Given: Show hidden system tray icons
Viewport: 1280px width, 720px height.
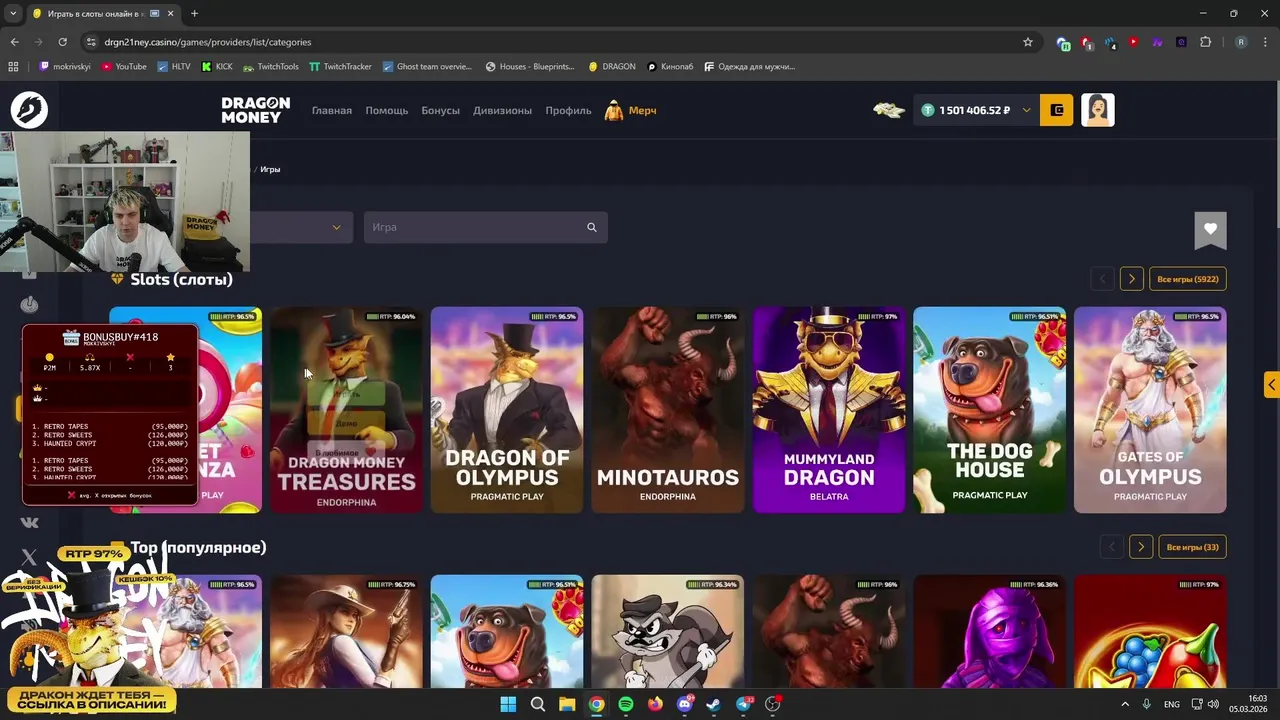Looking at the screenshot, I should click(1125, 704).
